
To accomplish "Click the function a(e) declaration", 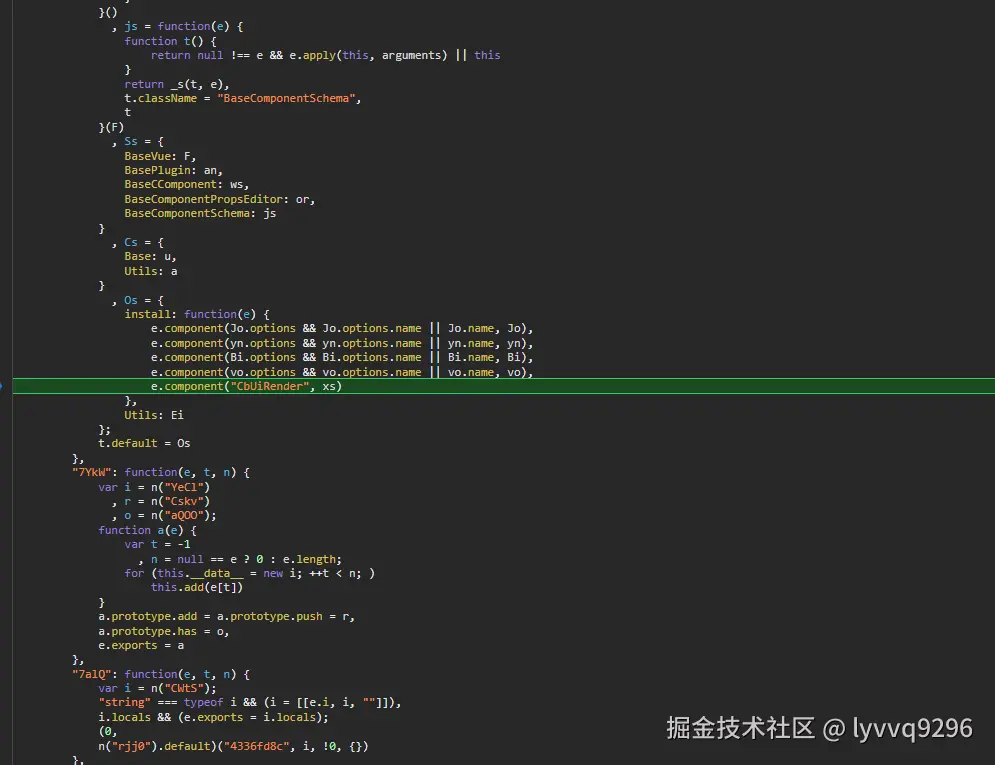I will 147,530.
